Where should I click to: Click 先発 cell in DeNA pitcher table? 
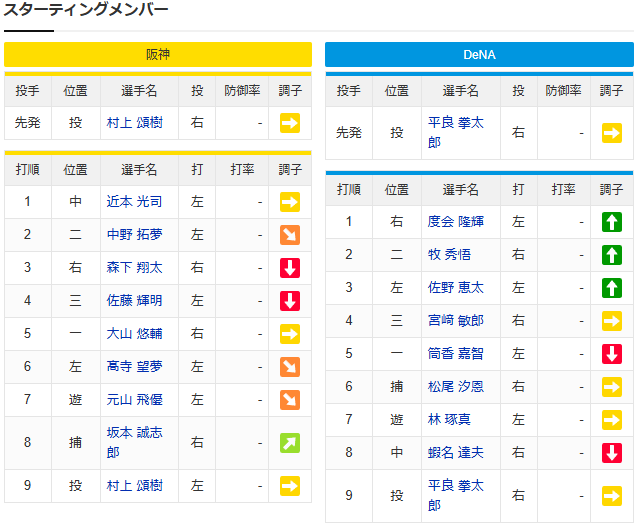coord(349,133)
